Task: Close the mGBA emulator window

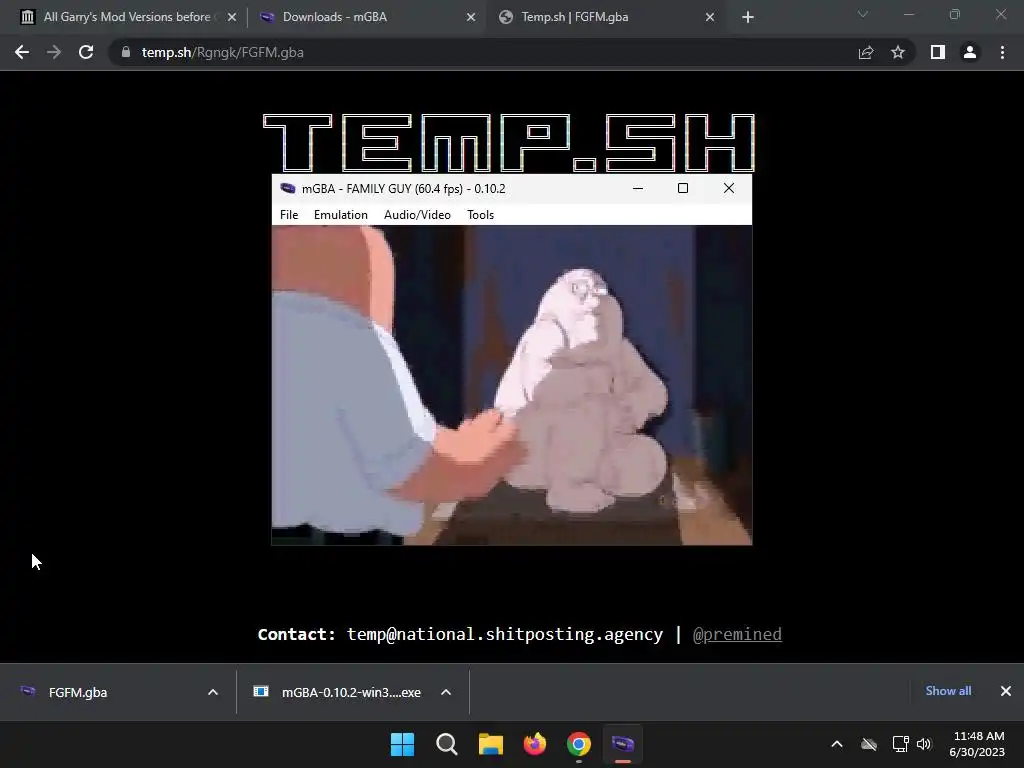Action: pyautogui.click(x=729, y=188)
